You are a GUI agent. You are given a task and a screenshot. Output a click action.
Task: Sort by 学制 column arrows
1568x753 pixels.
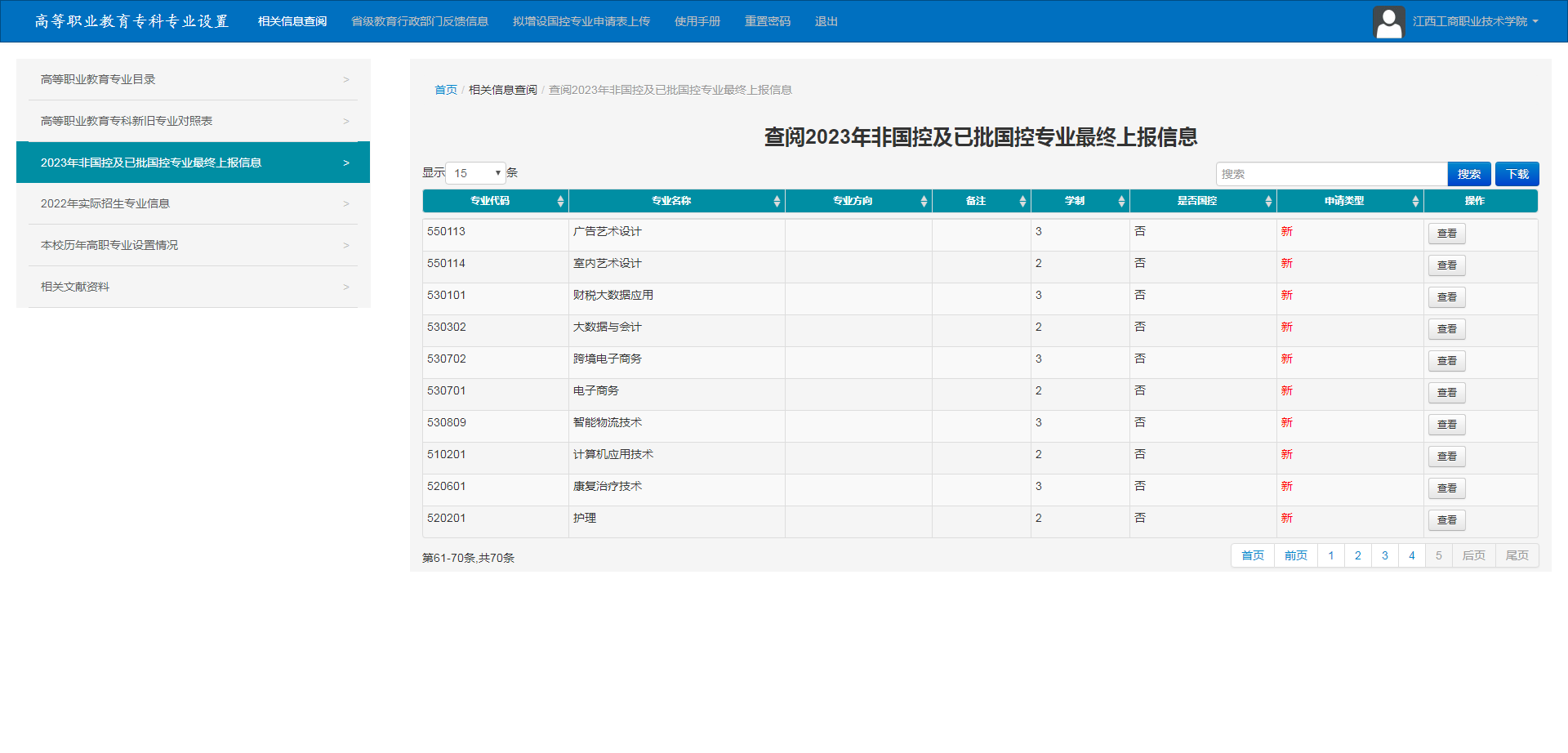1121,201
